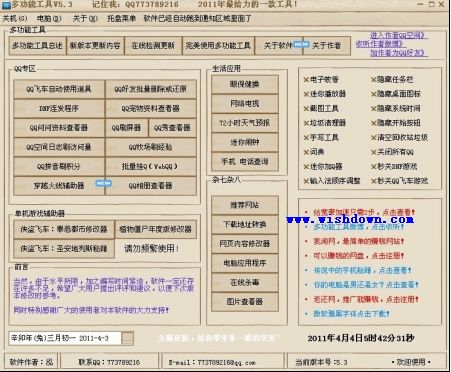
Task: Open the 关机 menu
Action: (15, 18)
